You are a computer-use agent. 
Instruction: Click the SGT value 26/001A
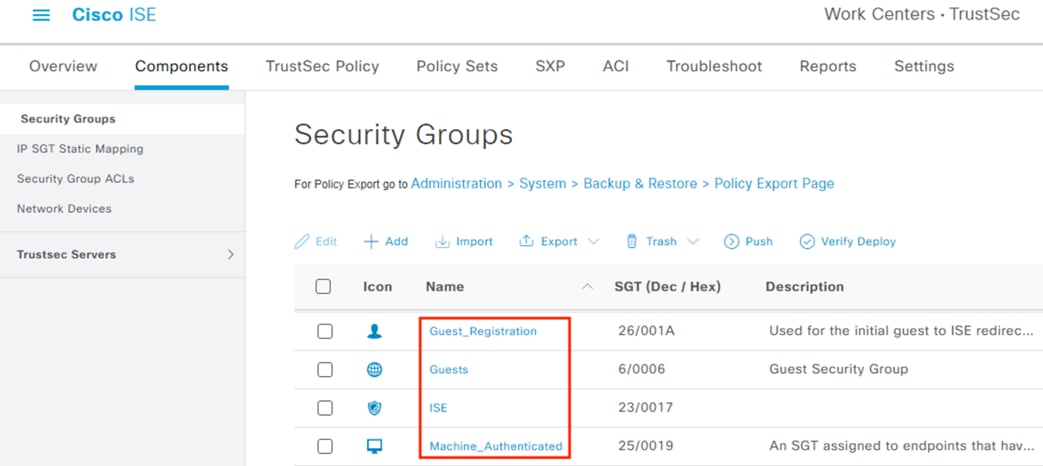coord(647,331)
